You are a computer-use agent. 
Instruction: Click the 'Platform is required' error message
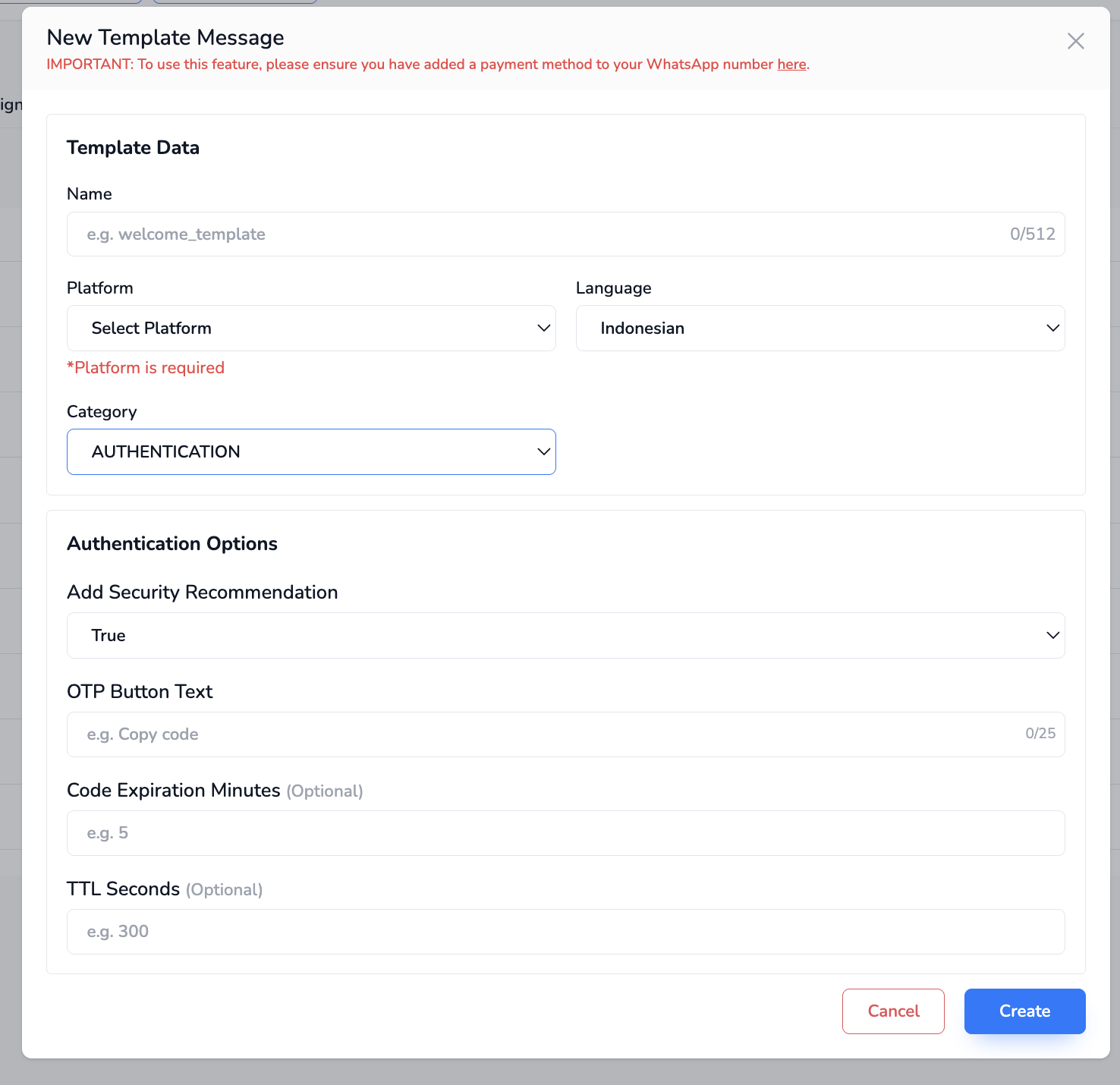(146, 368)
